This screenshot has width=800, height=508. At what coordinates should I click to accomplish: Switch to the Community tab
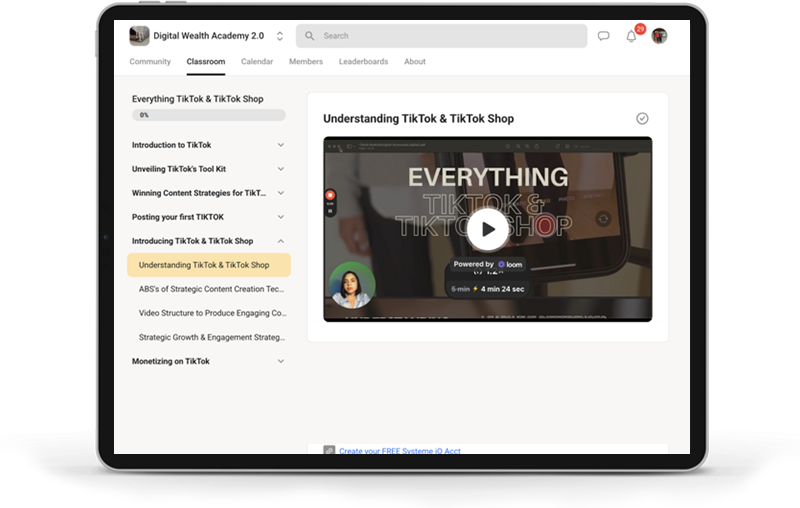pyautogui.click(x=150, y=62)
